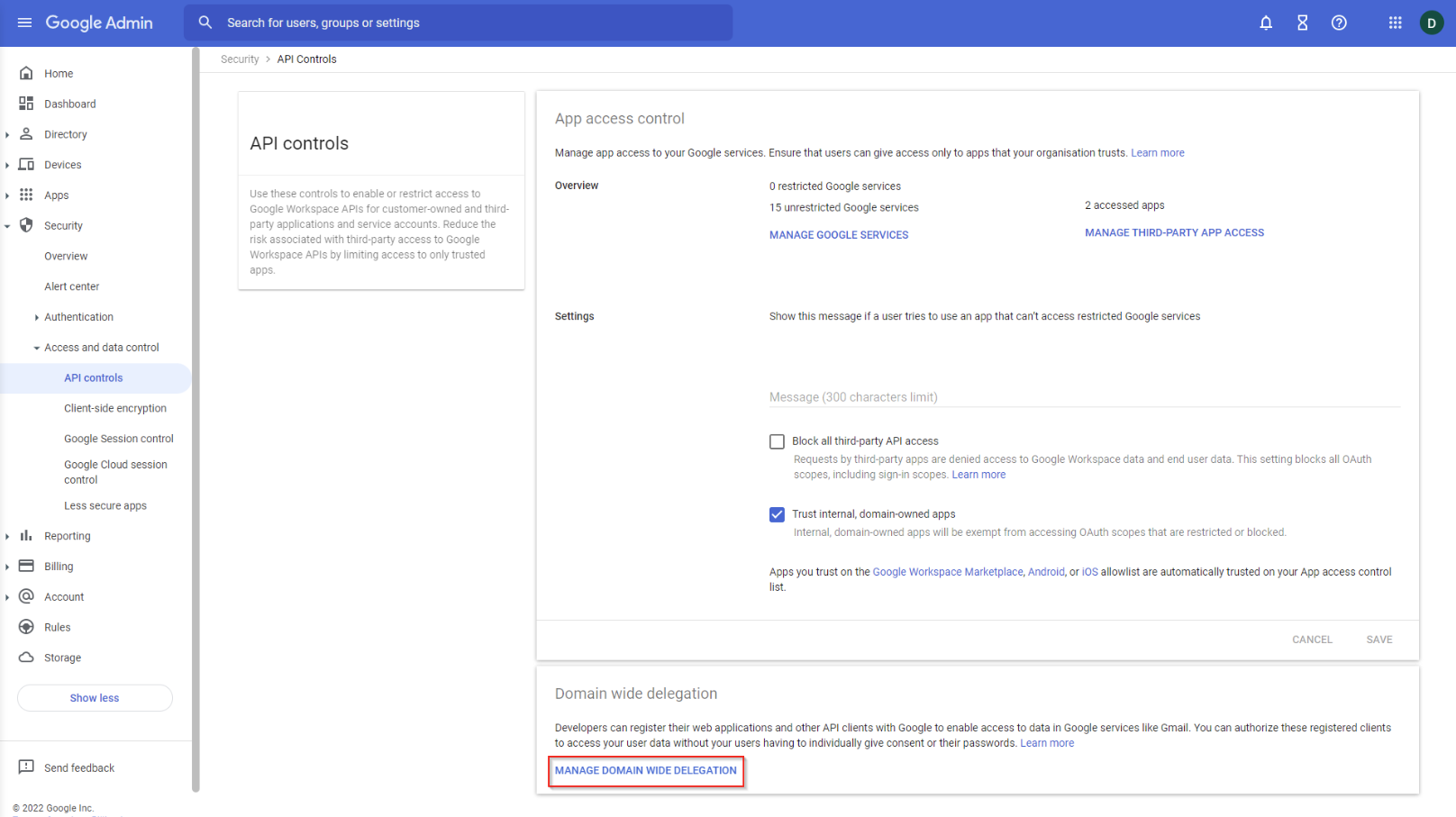Expand the Directory section arrow
Screen dimensions: 1456x817
[x=7, y=135]
